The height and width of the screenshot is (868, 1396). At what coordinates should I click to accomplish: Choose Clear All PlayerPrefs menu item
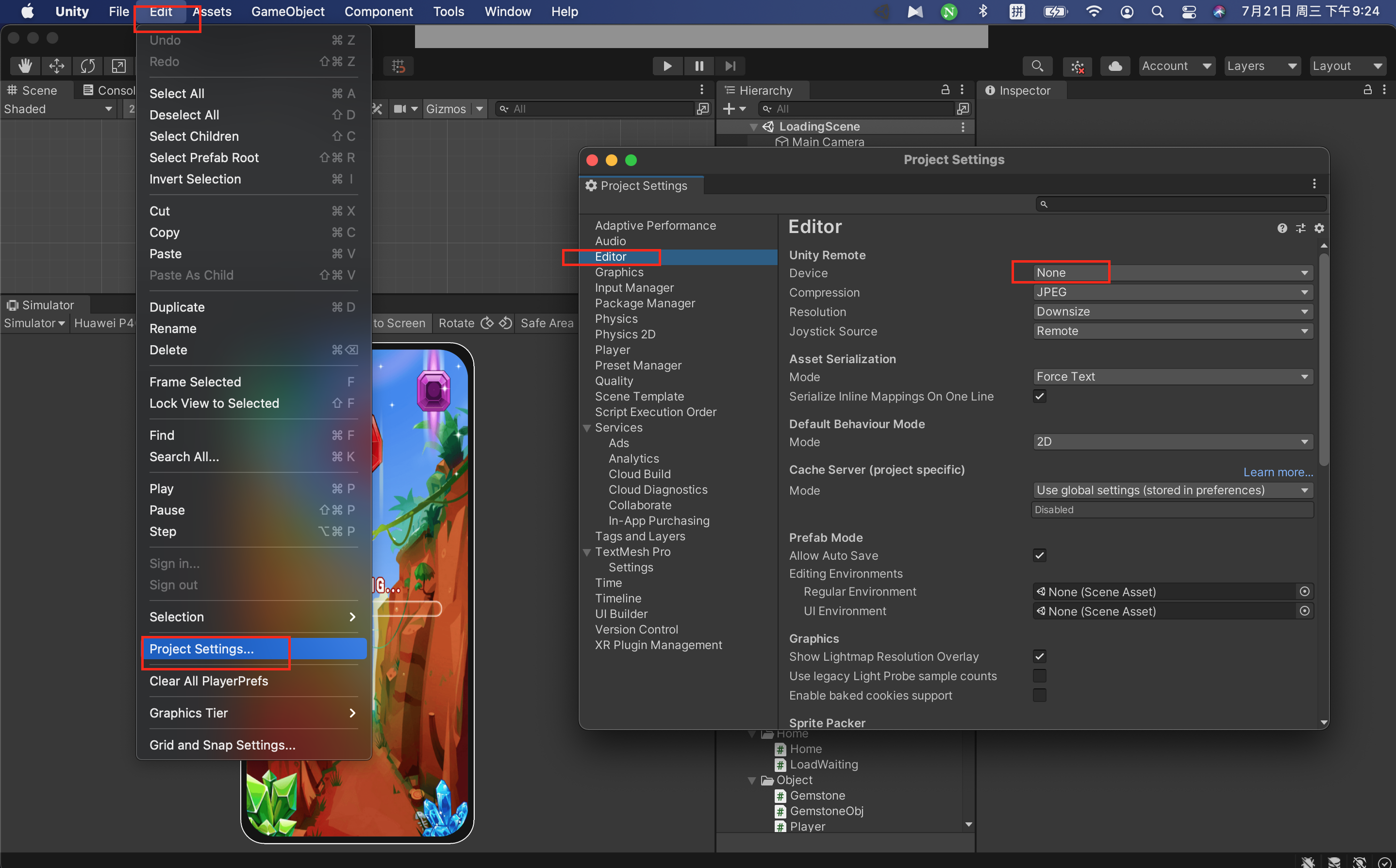coord(208,681)
